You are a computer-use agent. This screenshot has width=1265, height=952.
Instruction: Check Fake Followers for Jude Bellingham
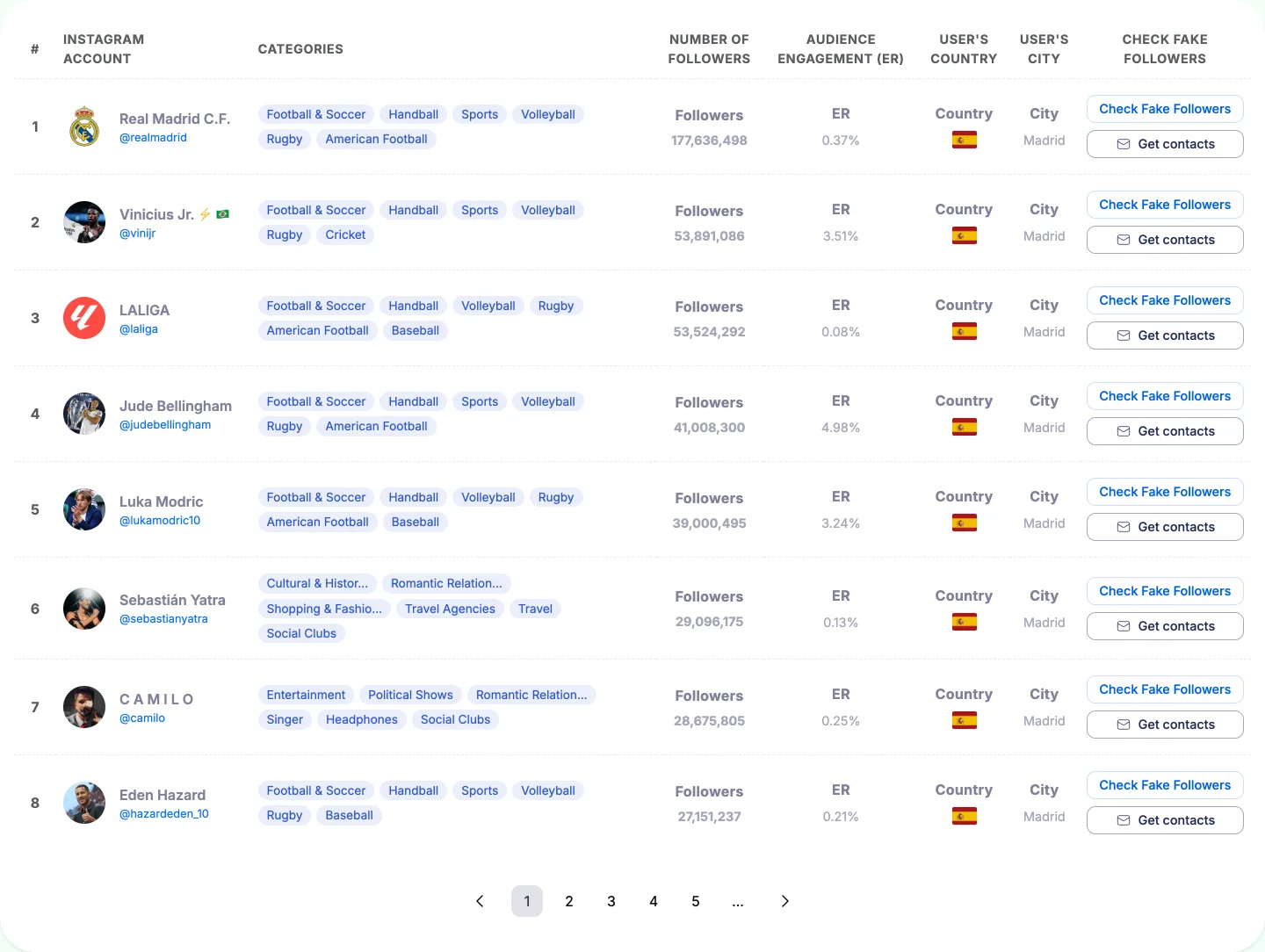(1165, 396)
